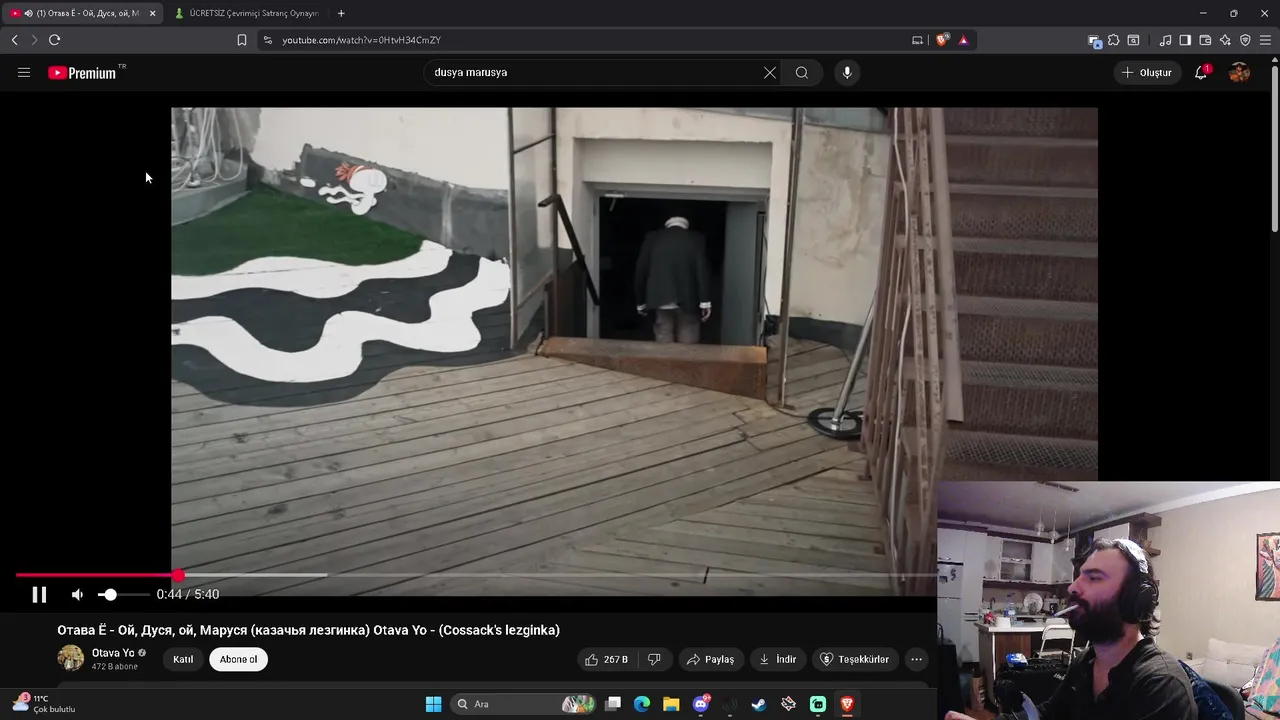The image size is (1280, 720).
Task: Start voice search with the microphone
Action: [847, 72]
